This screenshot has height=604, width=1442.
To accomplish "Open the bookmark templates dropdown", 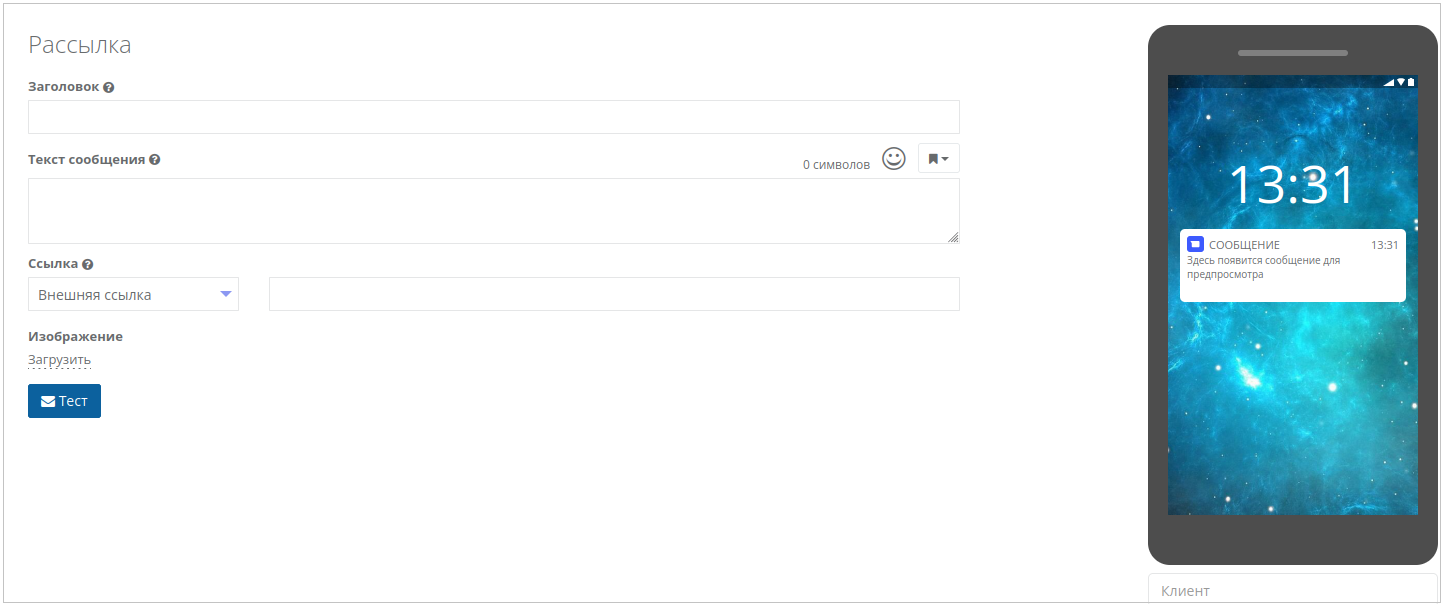I will 938,158.
